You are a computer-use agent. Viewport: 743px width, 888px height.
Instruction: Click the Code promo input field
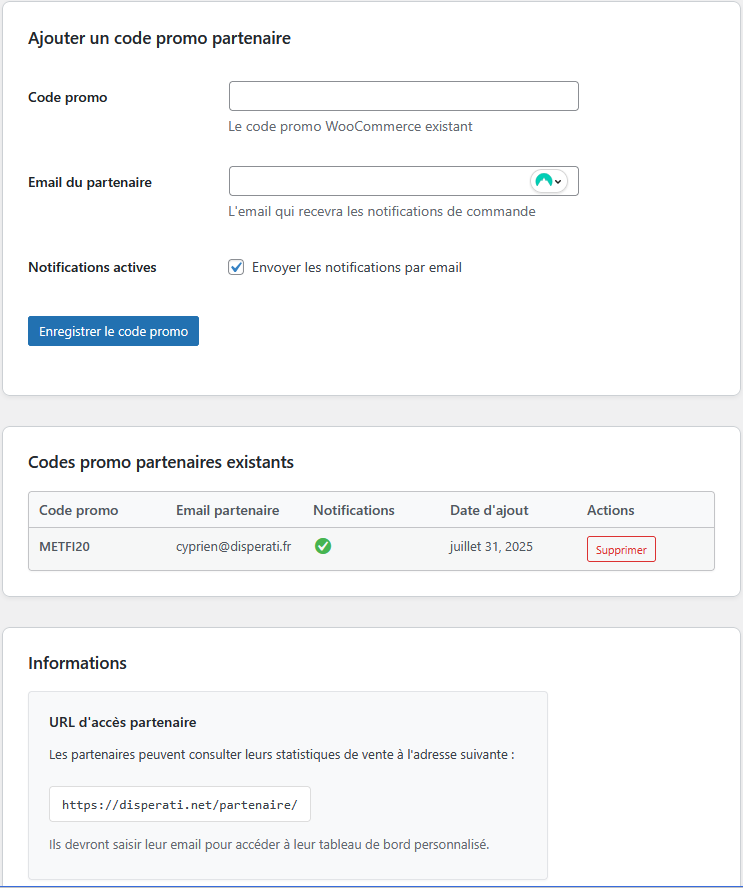click(404, 96)
